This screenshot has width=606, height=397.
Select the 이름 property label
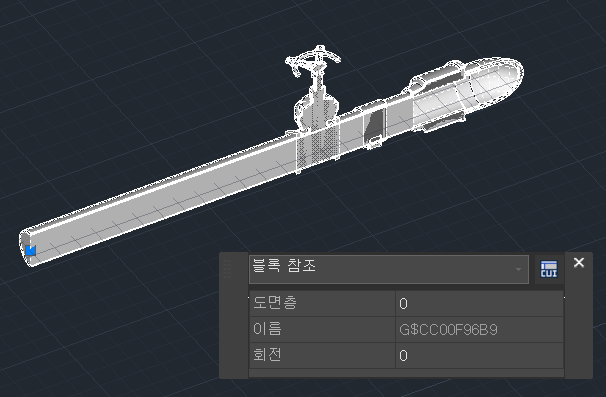pyautogui.click(x=267, y=329)
